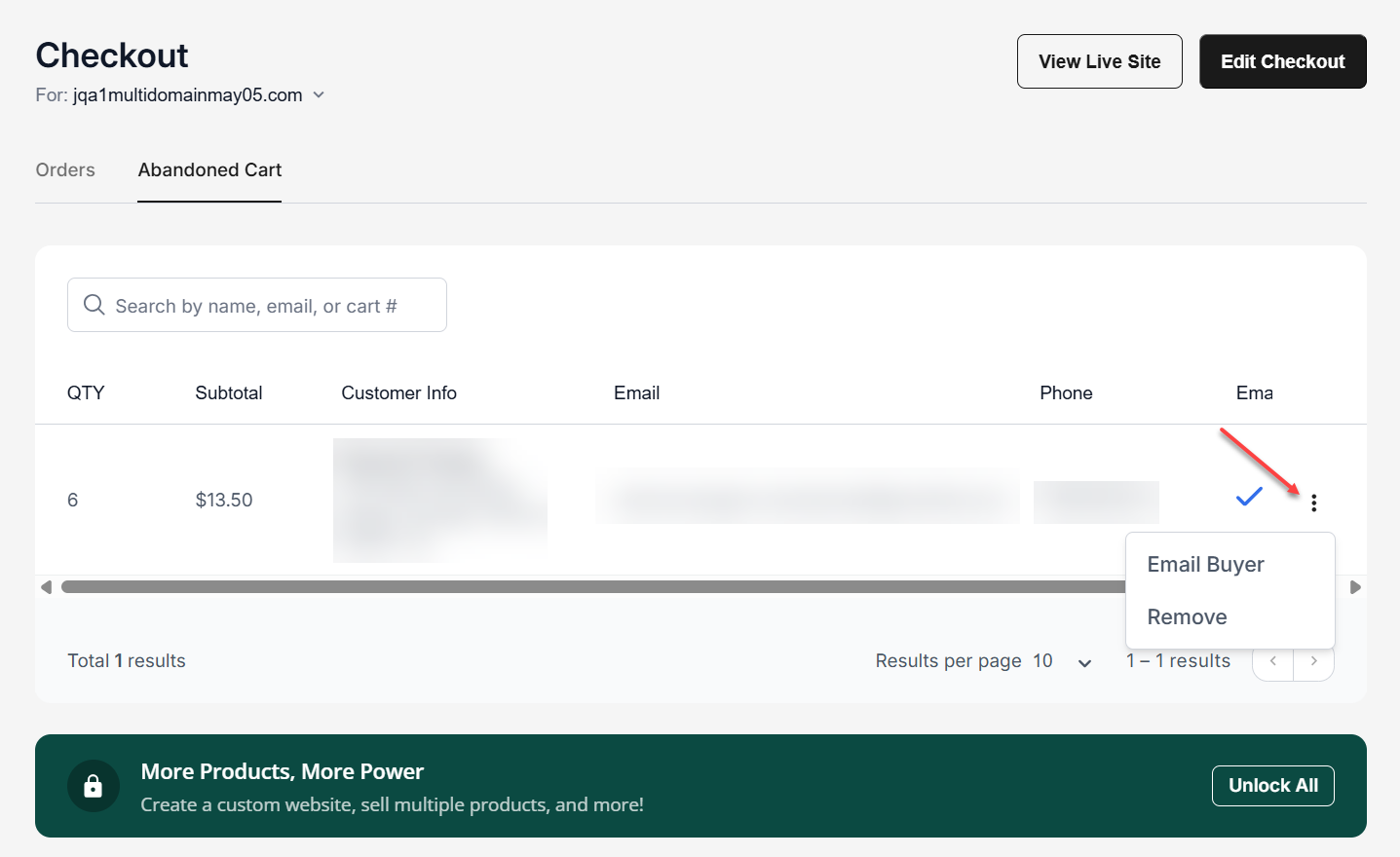Click the blue email-sent checkmark icon

[x=1249, y=497]
